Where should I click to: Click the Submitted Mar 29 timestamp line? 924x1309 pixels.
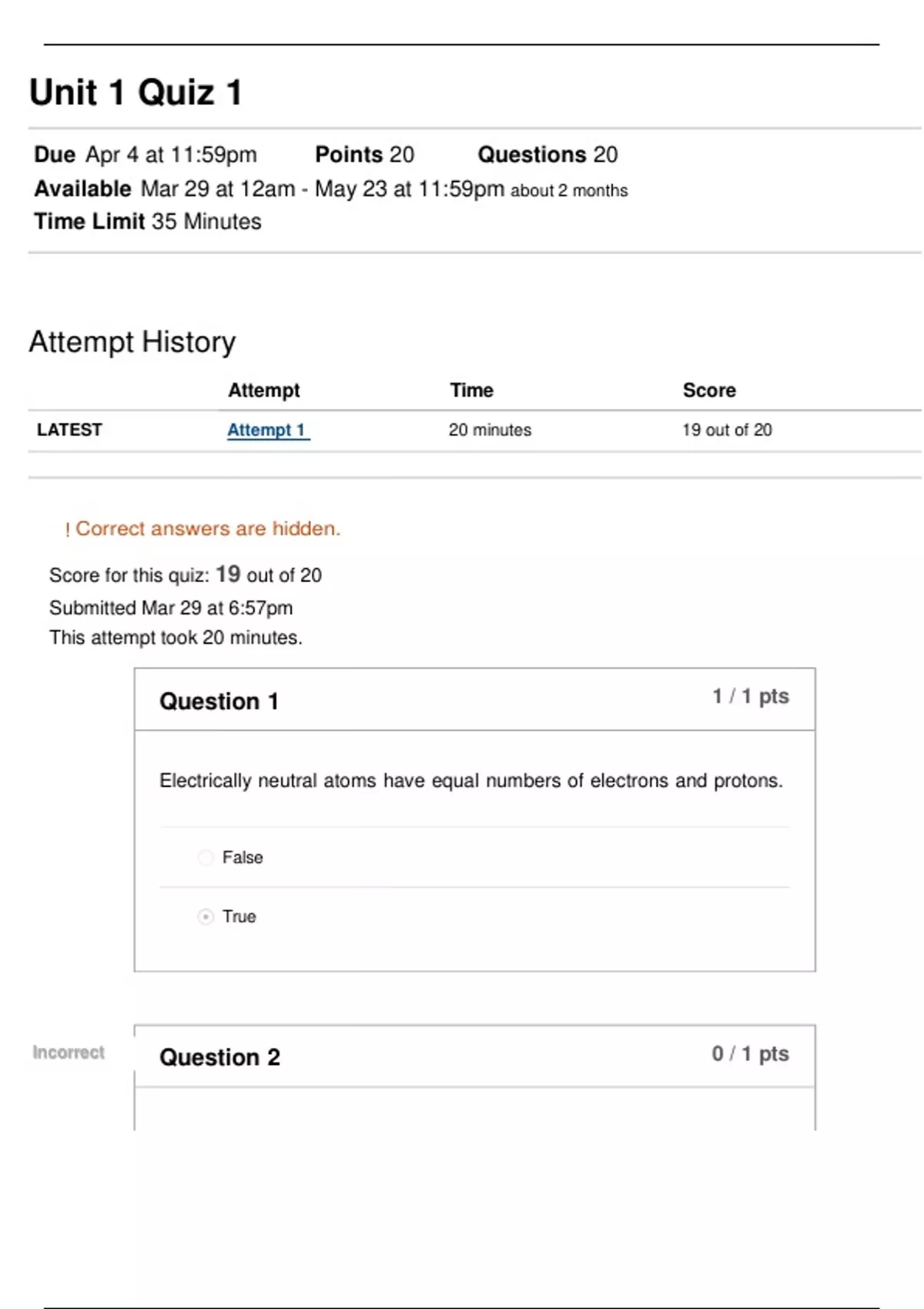coord(171,608)
